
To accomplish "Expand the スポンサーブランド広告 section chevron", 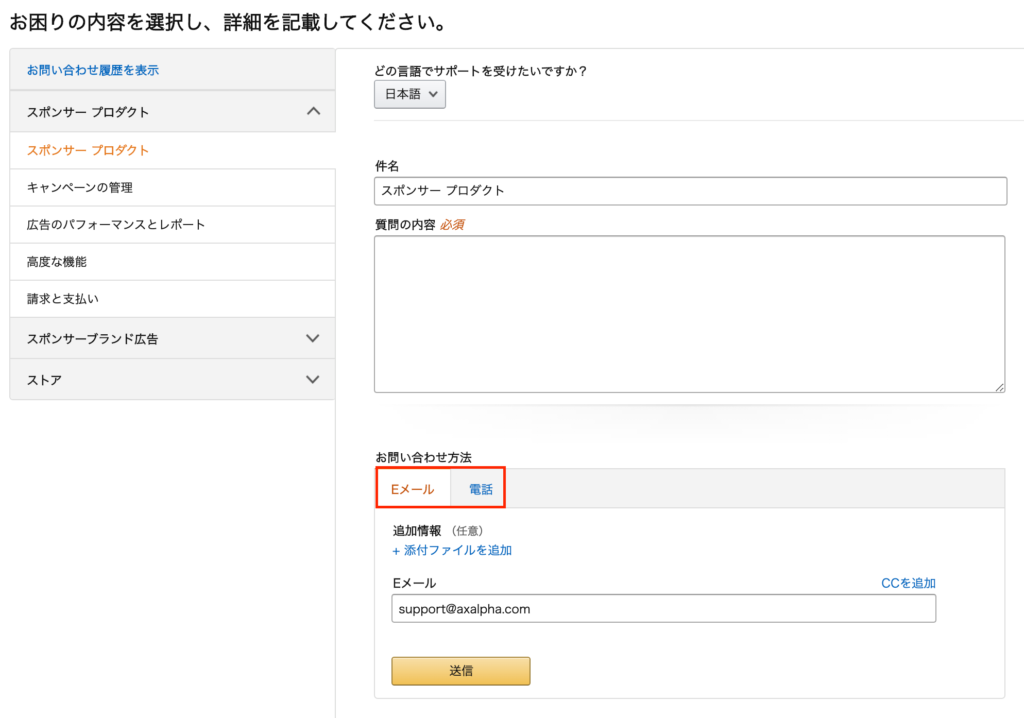I will (x=313, y=338).
